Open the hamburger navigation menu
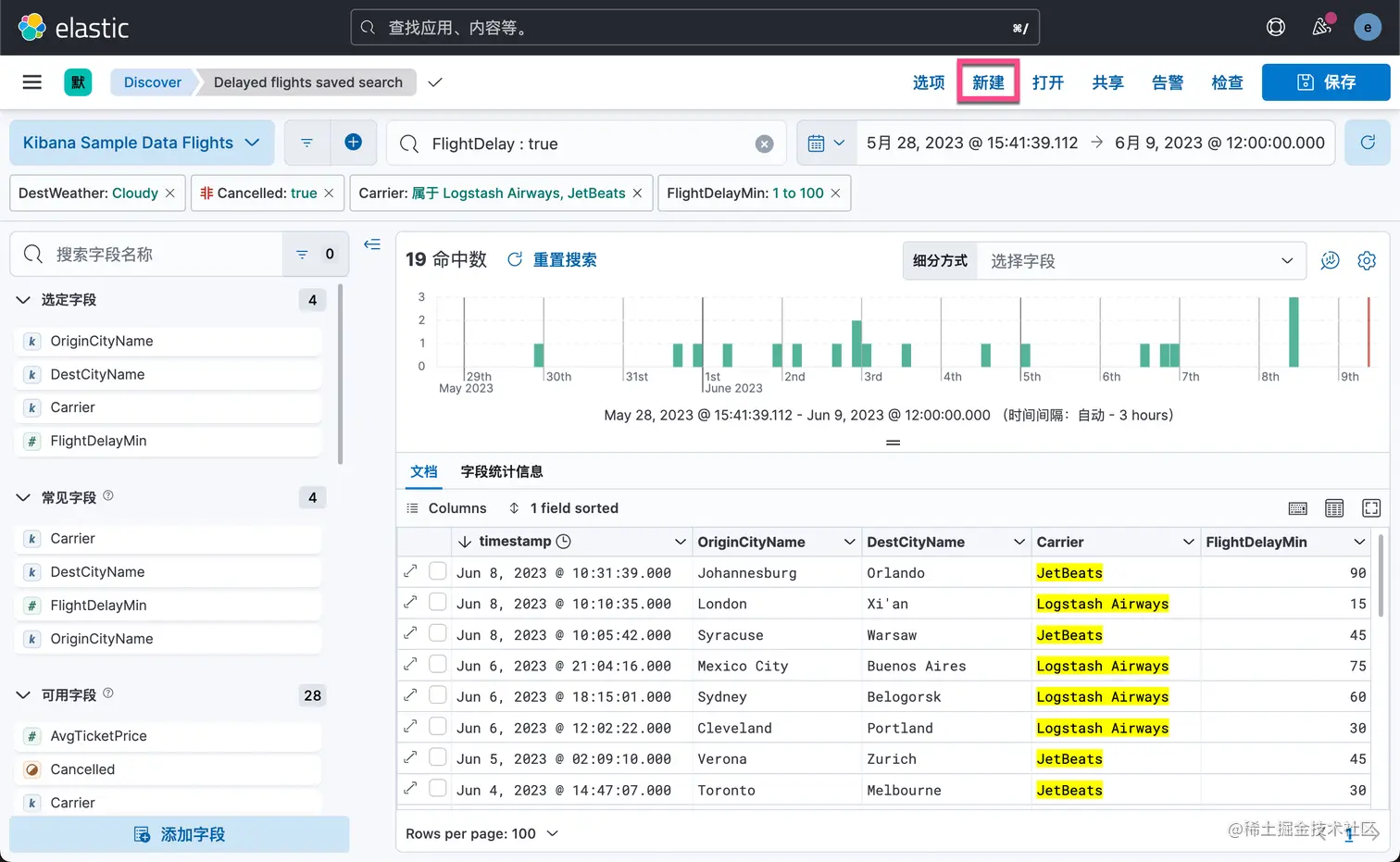Viewport: 1400px width, 862px height. pyautogui.click(x=32, y=82)
